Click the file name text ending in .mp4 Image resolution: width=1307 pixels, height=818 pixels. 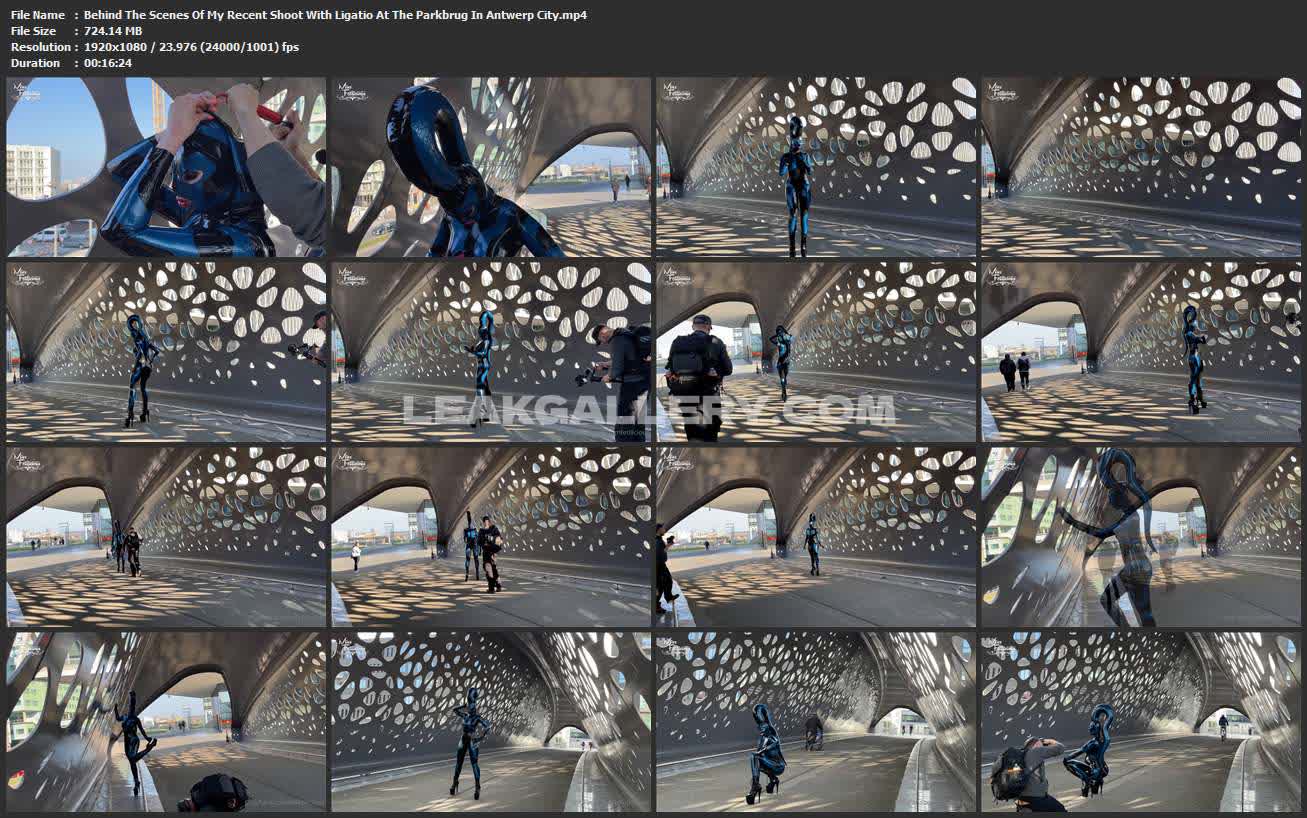click(x=335, y=15)
